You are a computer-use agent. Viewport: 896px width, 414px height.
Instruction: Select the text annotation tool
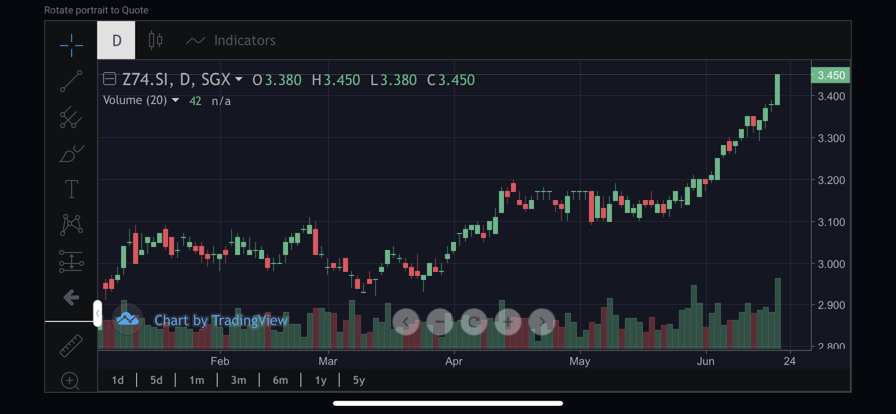tap(71, 189)
